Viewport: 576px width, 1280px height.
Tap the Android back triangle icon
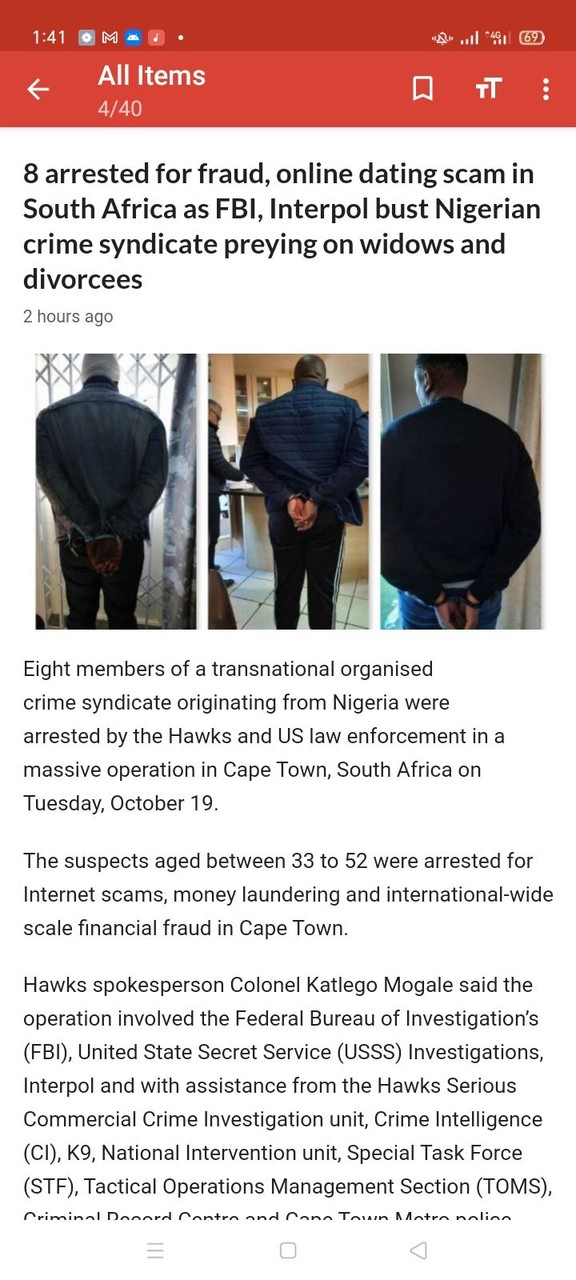[419, 1250]
